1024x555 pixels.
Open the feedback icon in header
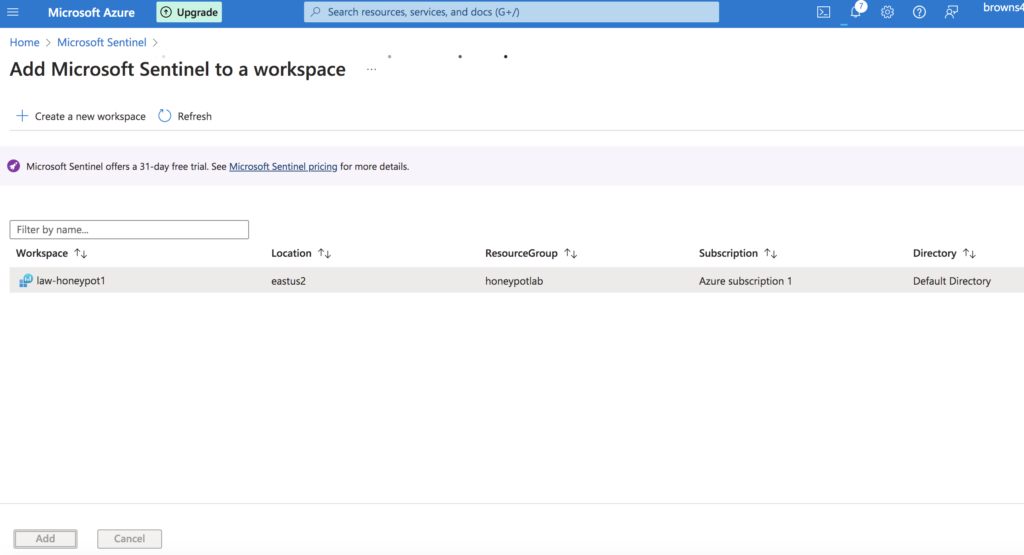click(x=951, y=12)
